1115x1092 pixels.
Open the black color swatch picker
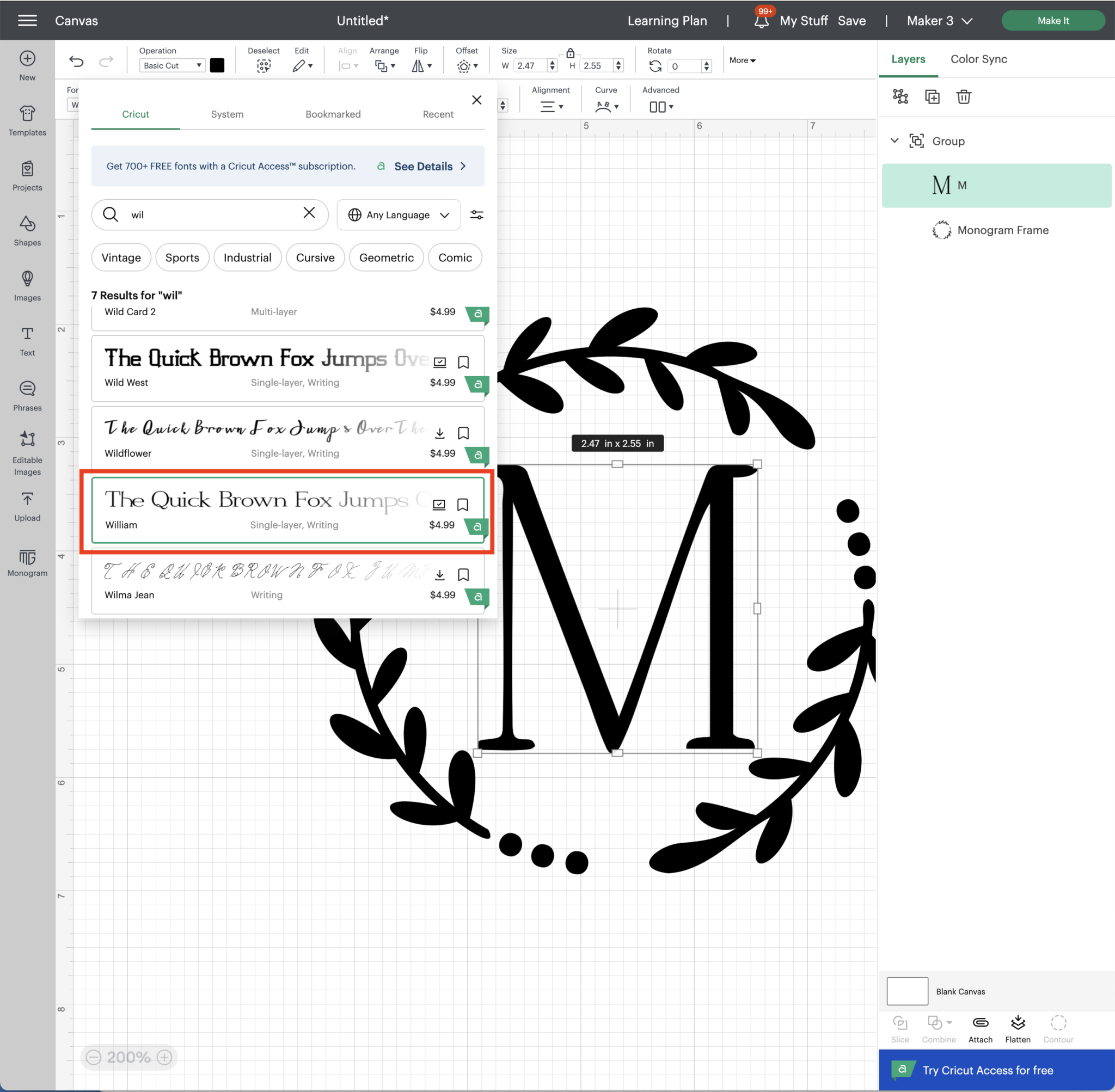click(x=217, y=65)
